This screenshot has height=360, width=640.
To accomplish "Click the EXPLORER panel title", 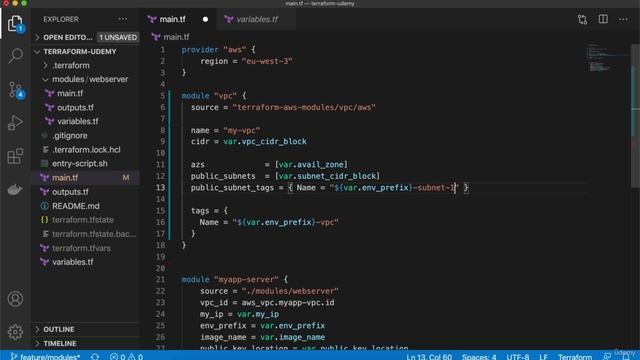I will 61,19.
